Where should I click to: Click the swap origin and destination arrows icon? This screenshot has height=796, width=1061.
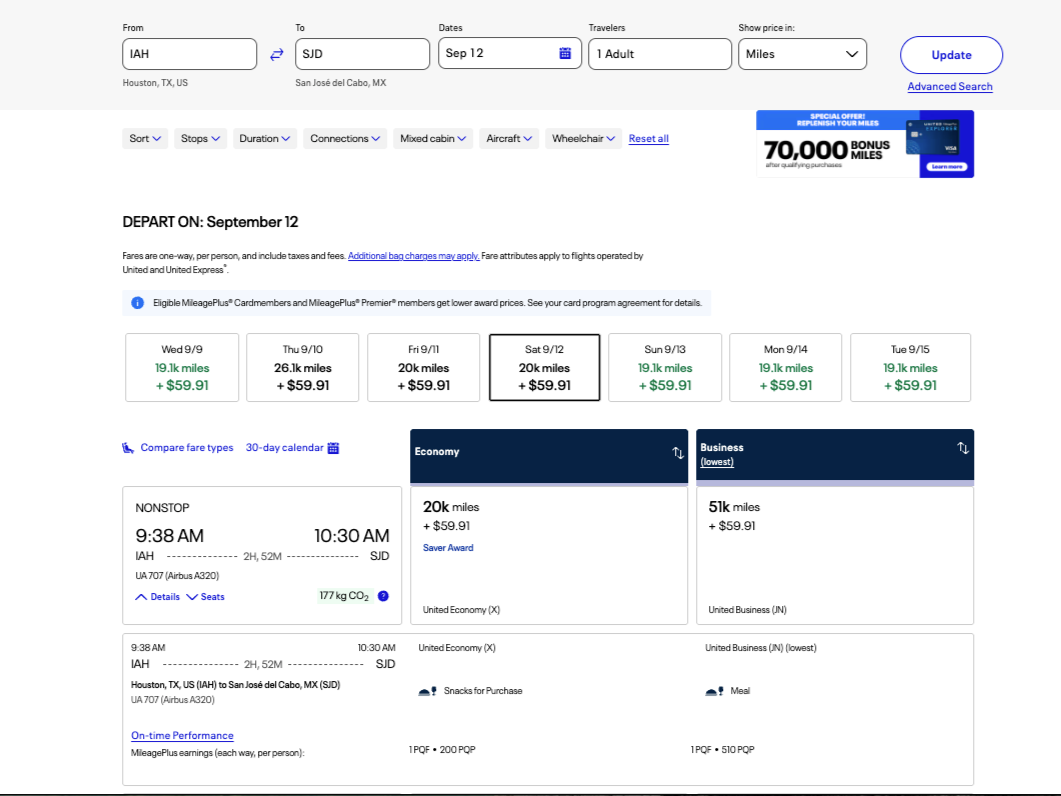click(277, 55)
